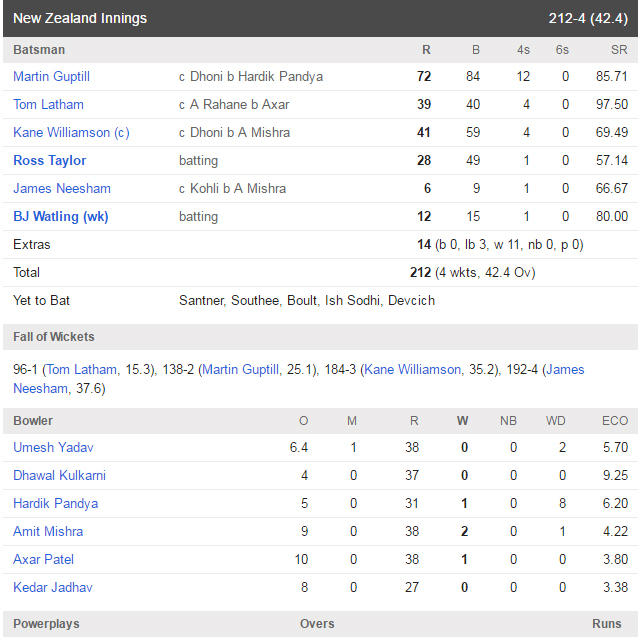This screenshot has height=641, width=640.
Task: Open Kedar Jadhav's player profile
Action: coord(53,587)
